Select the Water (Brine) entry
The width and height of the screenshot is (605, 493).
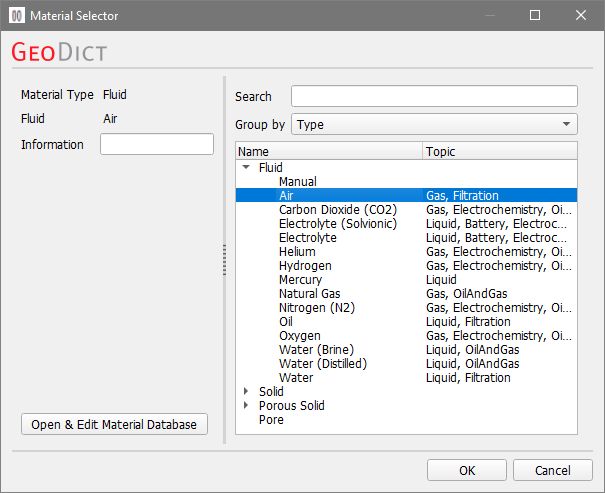pyautogui.click(x=316, y=349)
